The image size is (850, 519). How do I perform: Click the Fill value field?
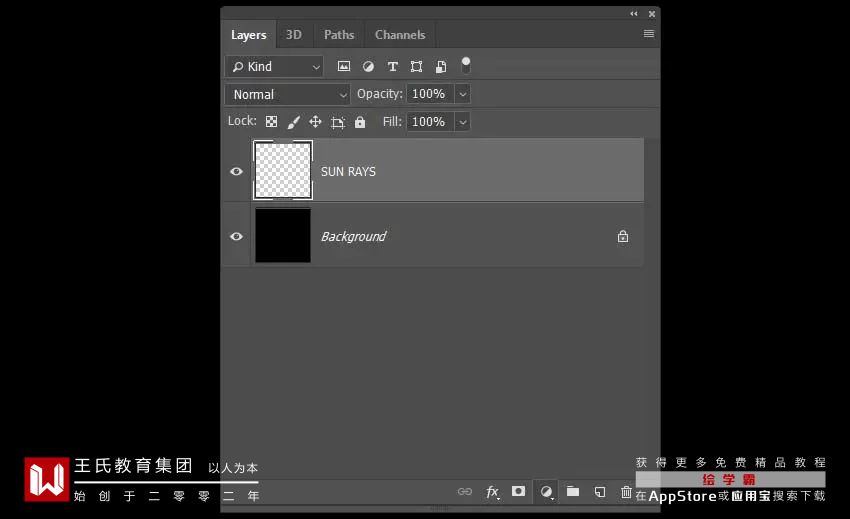click(430, 121)
